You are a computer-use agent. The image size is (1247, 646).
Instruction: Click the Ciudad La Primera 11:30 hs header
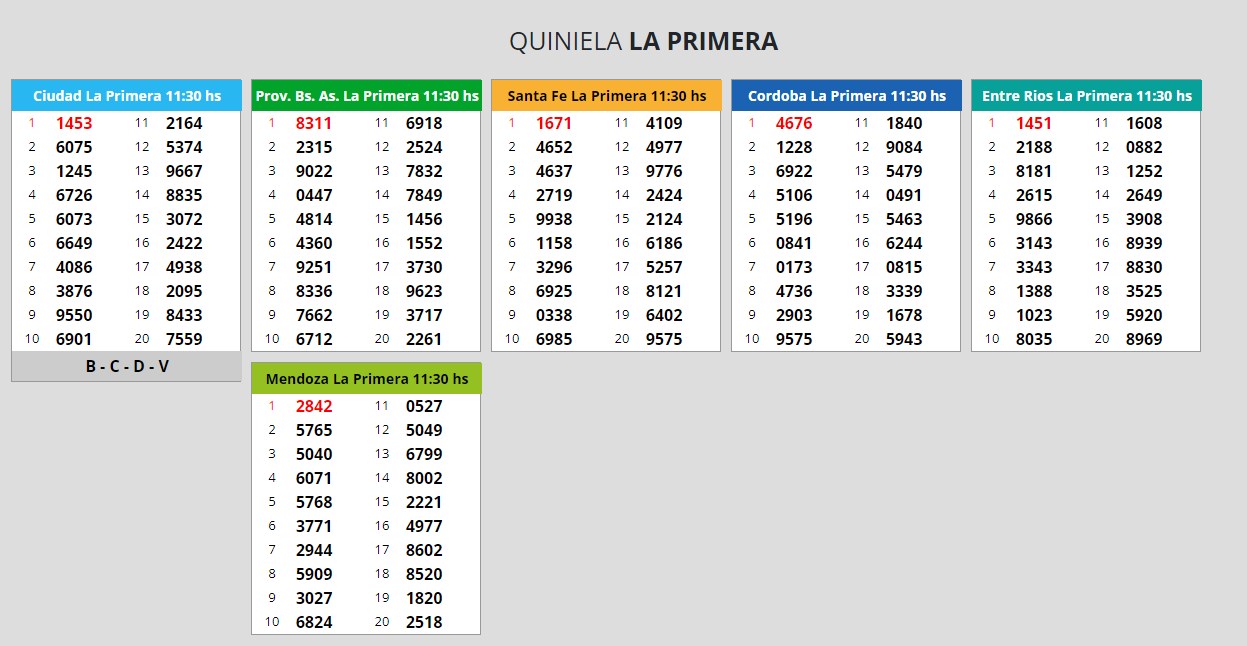point(126,96)
